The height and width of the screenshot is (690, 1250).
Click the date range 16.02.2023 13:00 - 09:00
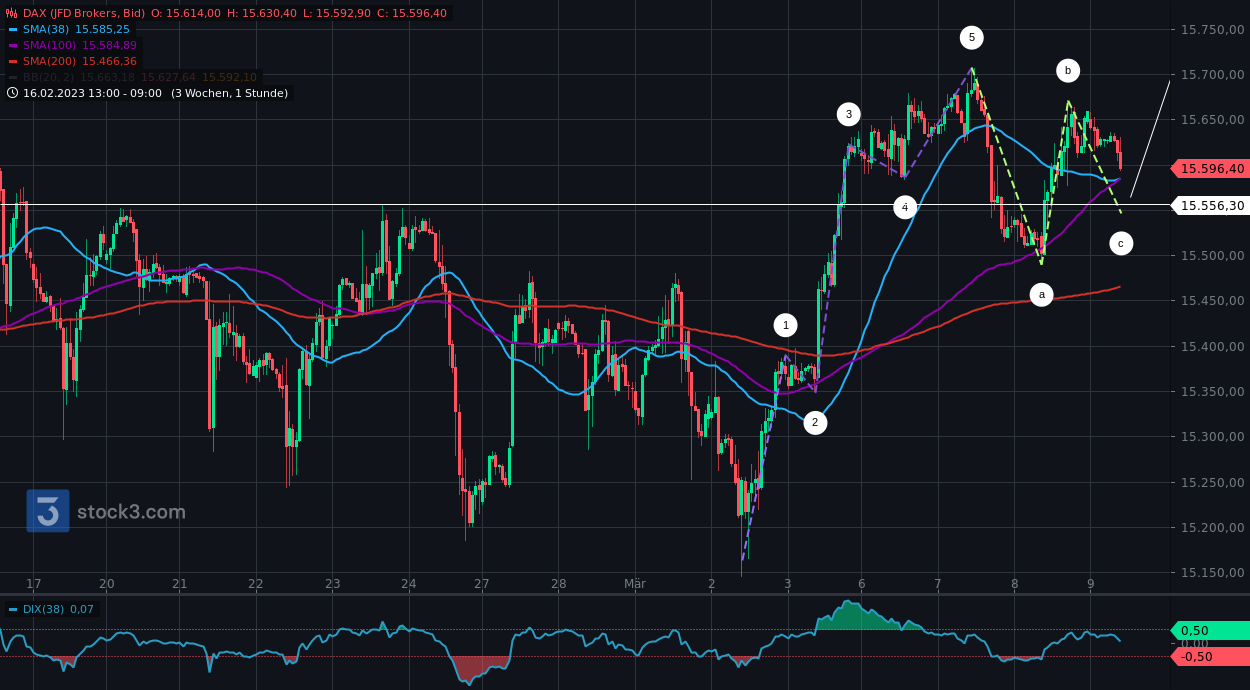point(92,92)
